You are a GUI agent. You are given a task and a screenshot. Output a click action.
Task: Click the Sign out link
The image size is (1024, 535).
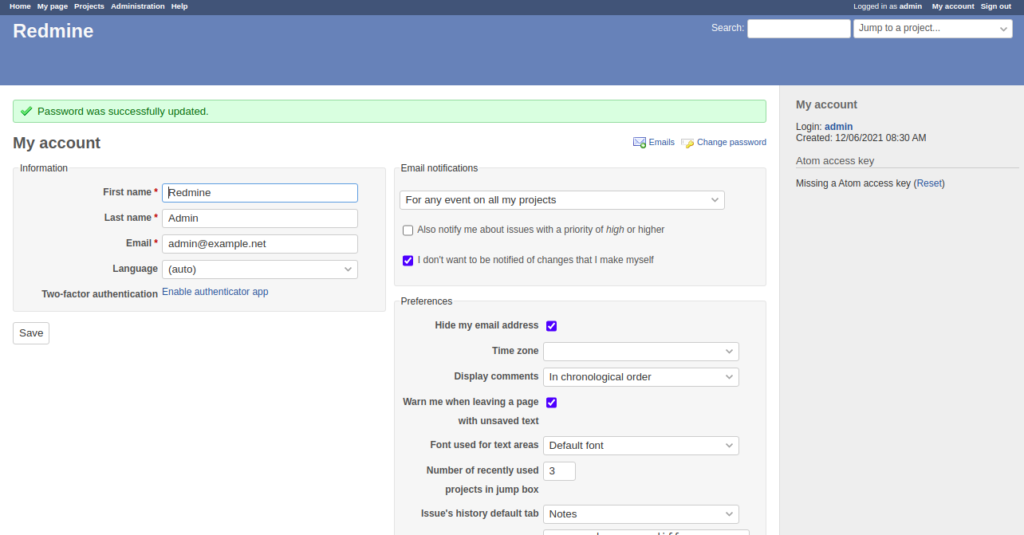point(996,6)
